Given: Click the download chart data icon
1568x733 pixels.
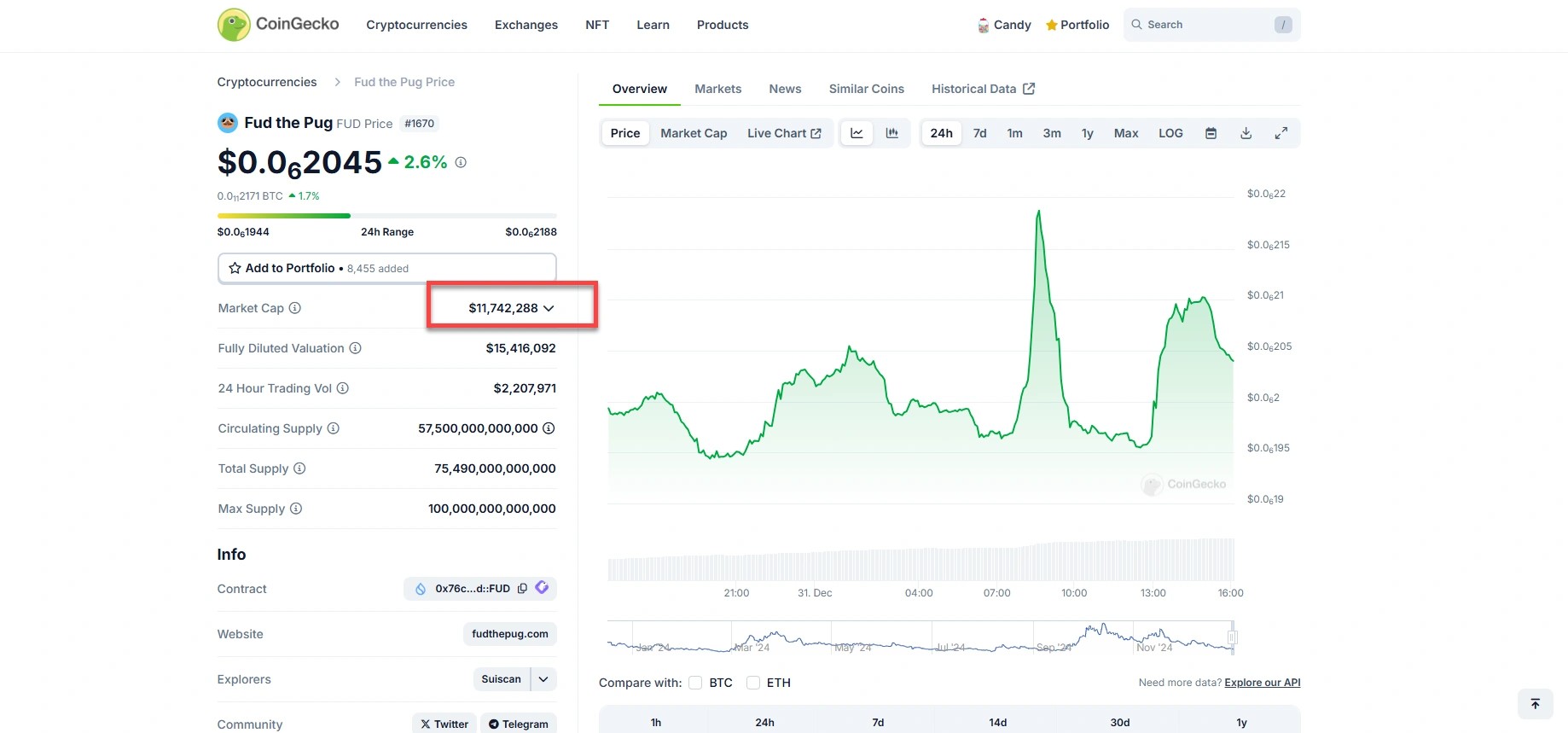Looking at the screenshot, I should [1246, 133].
